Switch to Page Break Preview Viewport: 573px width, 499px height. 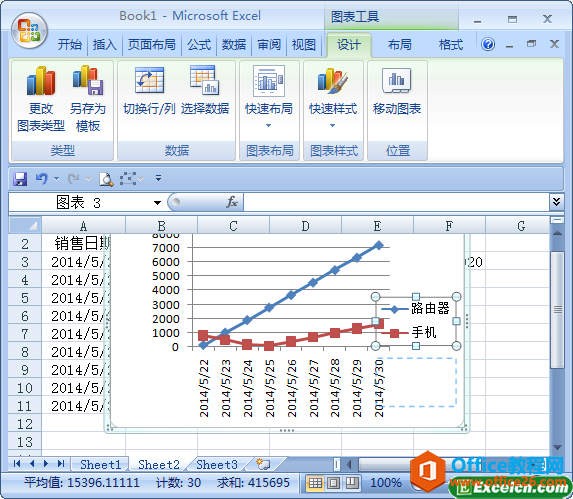[x=352, y=483]
